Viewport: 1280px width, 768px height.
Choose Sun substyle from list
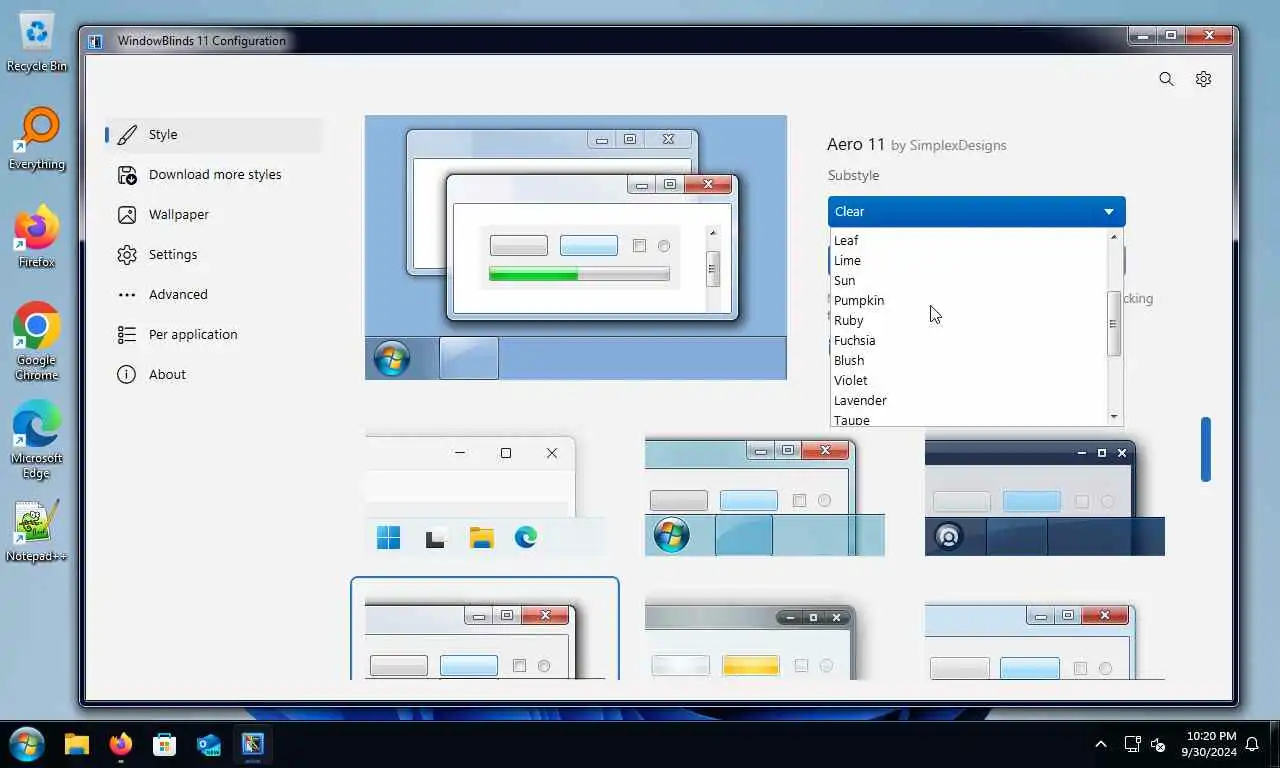click(968, 280)
